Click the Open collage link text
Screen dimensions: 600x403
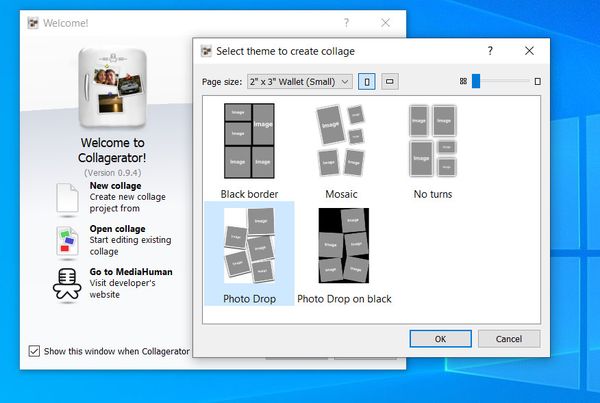coord(117,229)
